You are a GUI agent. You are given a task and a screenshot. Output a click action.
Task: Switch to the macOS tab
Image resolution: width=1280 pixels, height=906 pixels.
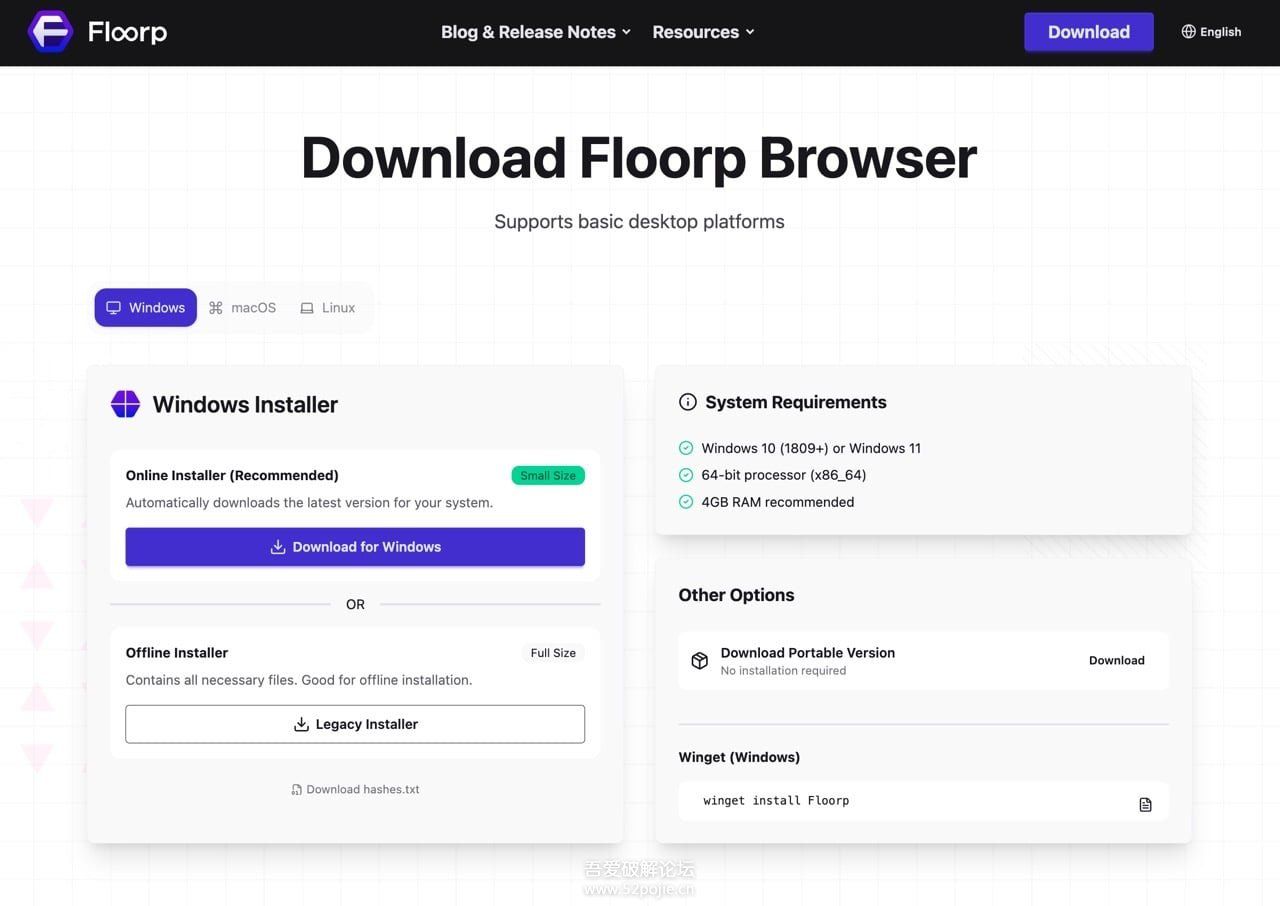(242, 308)
